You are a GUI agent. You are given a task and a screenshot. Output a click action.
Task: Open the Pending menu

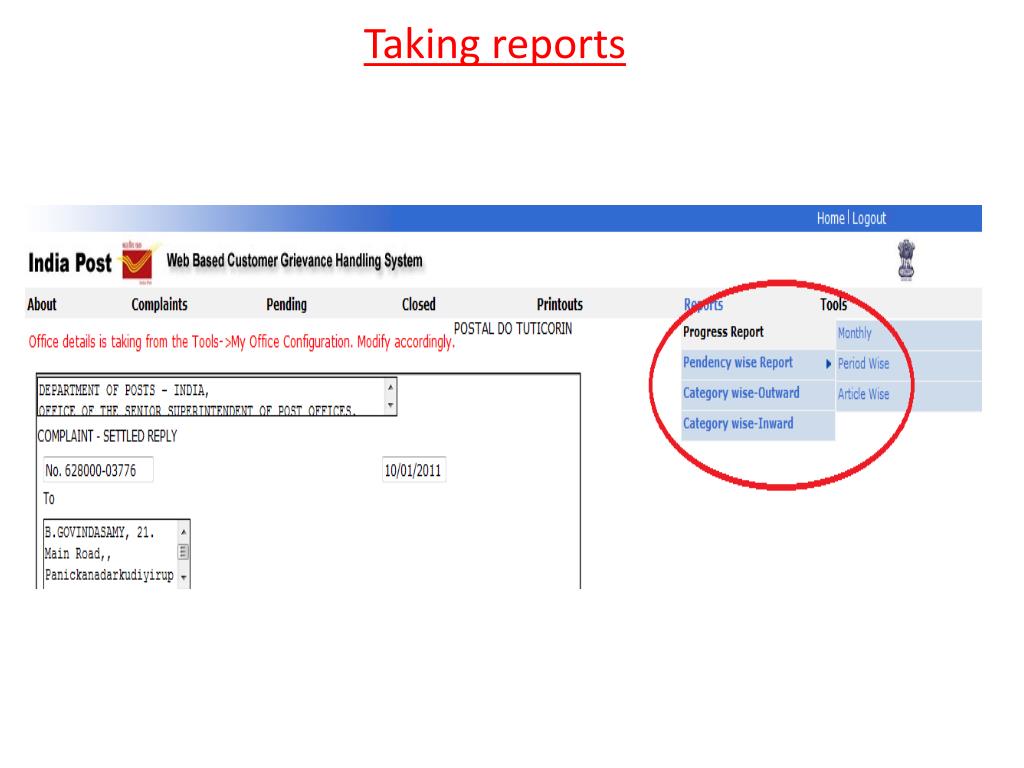click(286, 304)
